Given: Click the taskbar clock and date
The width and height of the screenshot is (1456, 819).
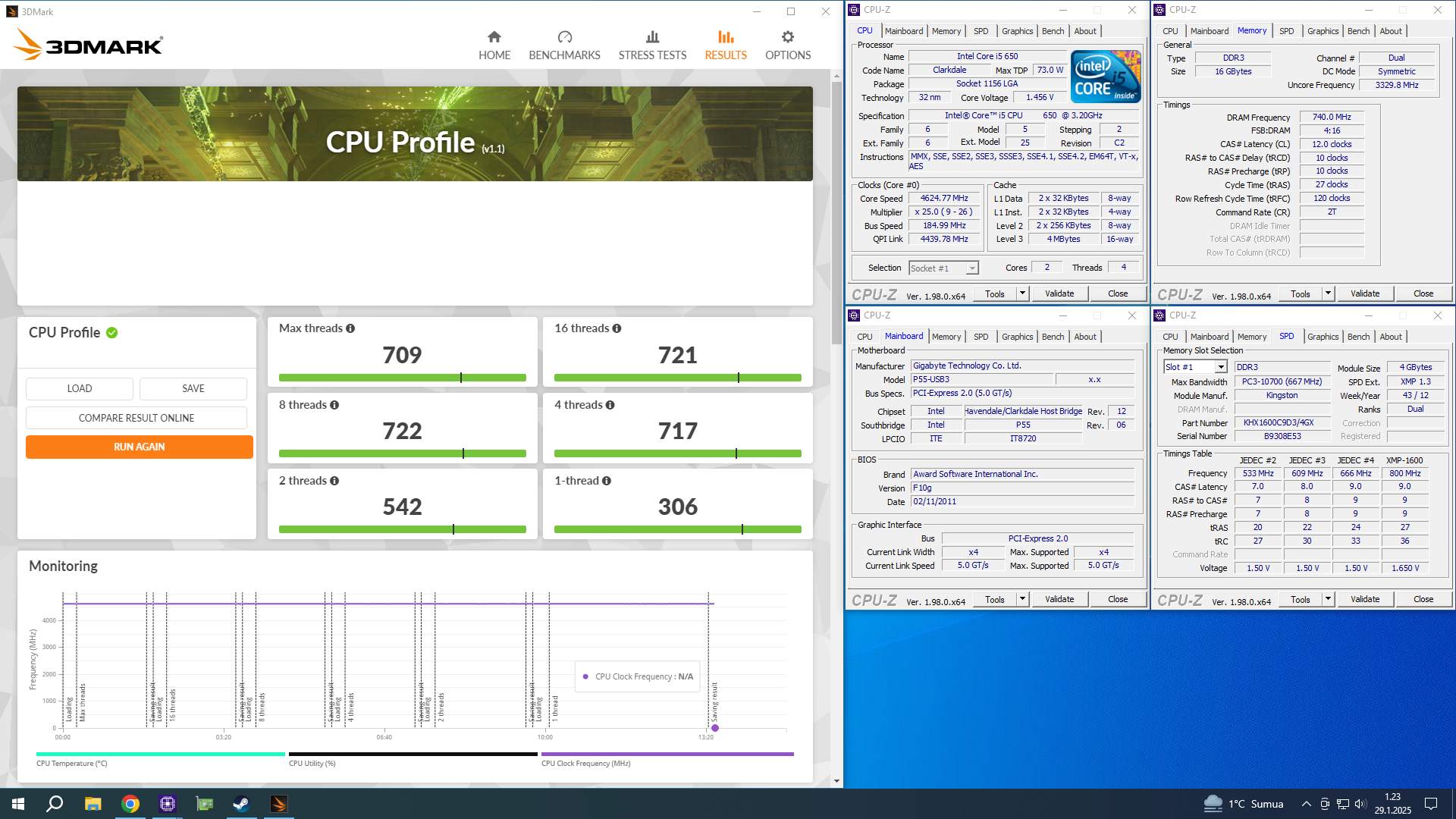Looking at the screenshot, I should pyautogui.click(x=1393, y=804).
